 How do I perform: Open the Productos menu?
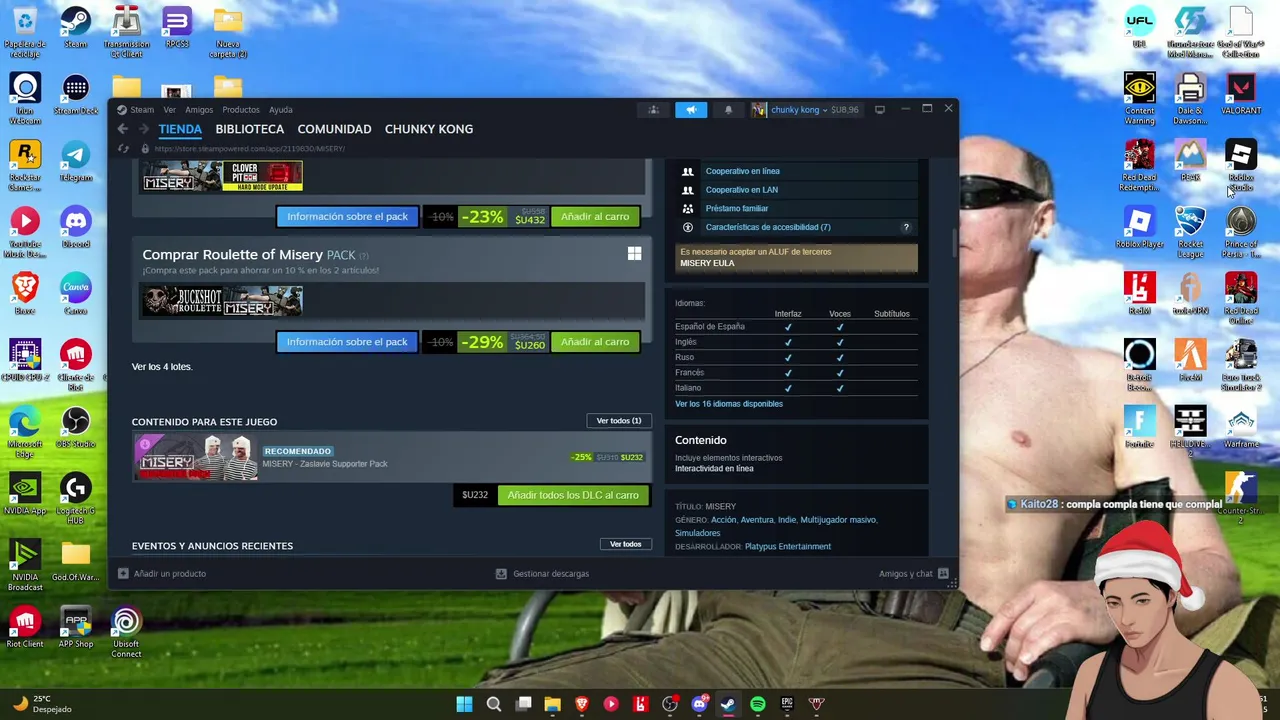[241, 110]
